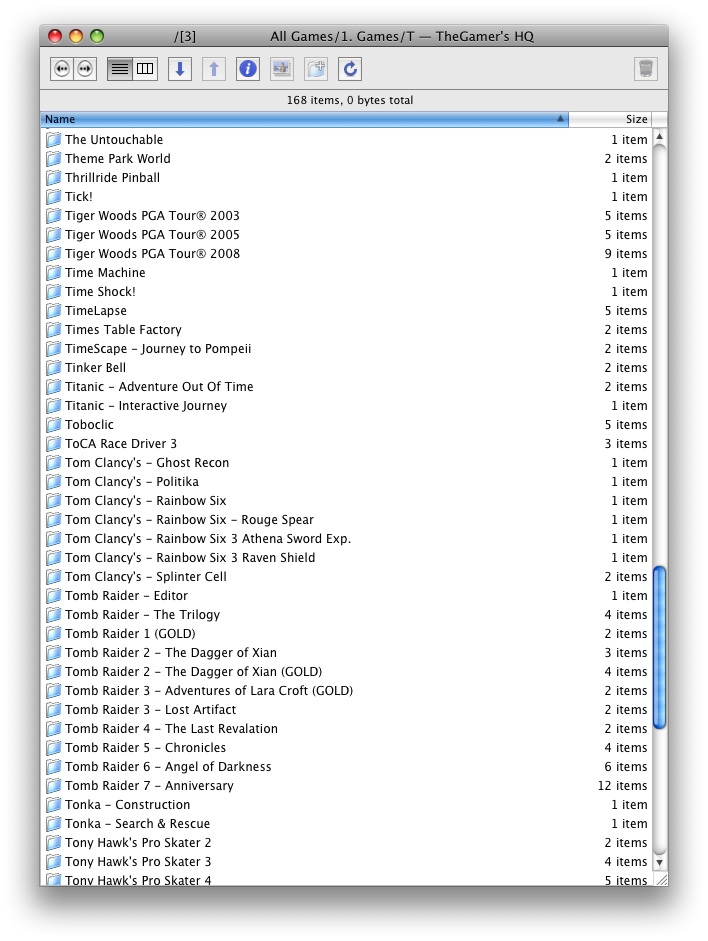The height and width of the screenshot is (941, 708).
Task: Click the image preview toolbar icon
Action: tap(282, 69)
